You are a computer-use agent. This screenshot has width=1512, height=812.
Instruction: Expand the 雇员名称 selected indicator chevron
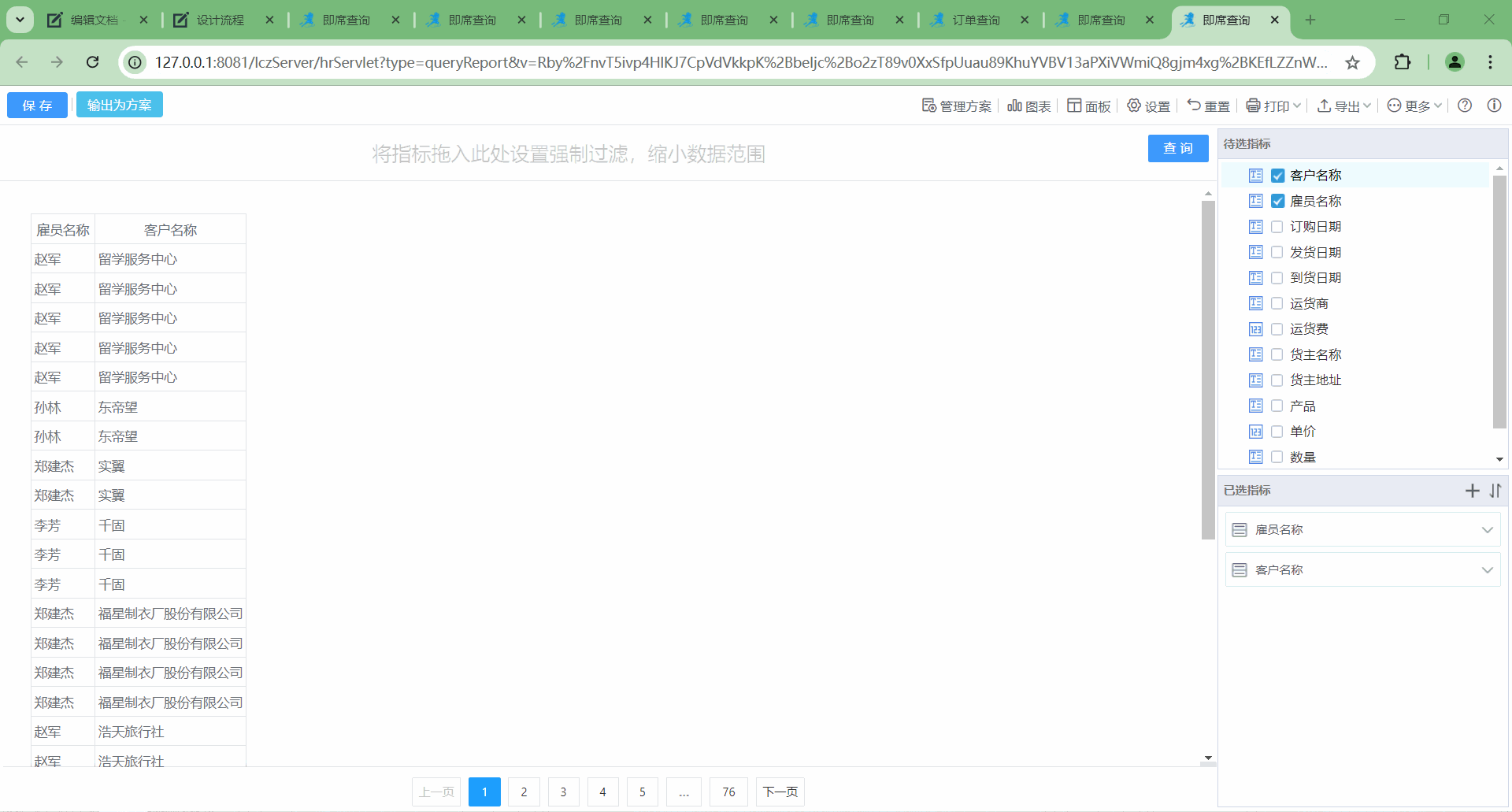click(1487, 530)
